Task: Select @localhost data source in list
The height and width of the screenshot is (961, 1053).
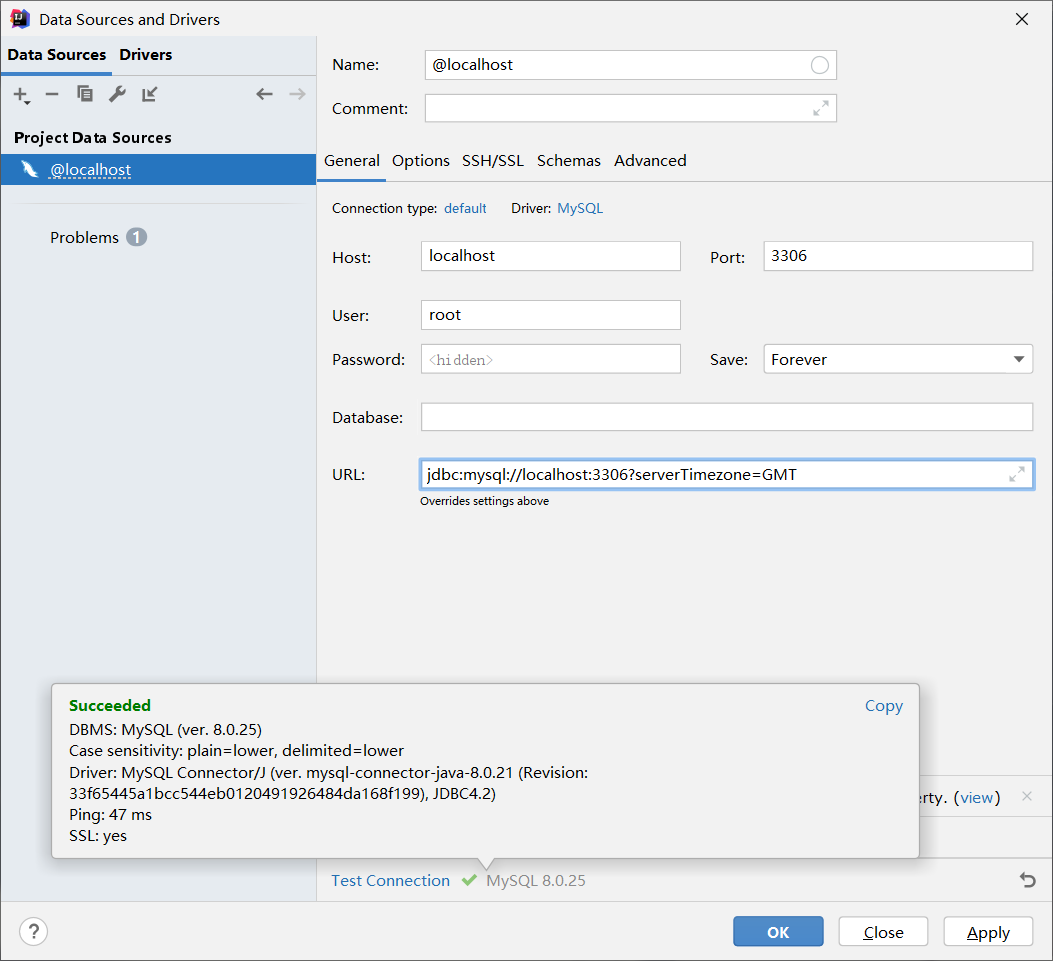Action: pyautogui.click(x=91, y=170)
